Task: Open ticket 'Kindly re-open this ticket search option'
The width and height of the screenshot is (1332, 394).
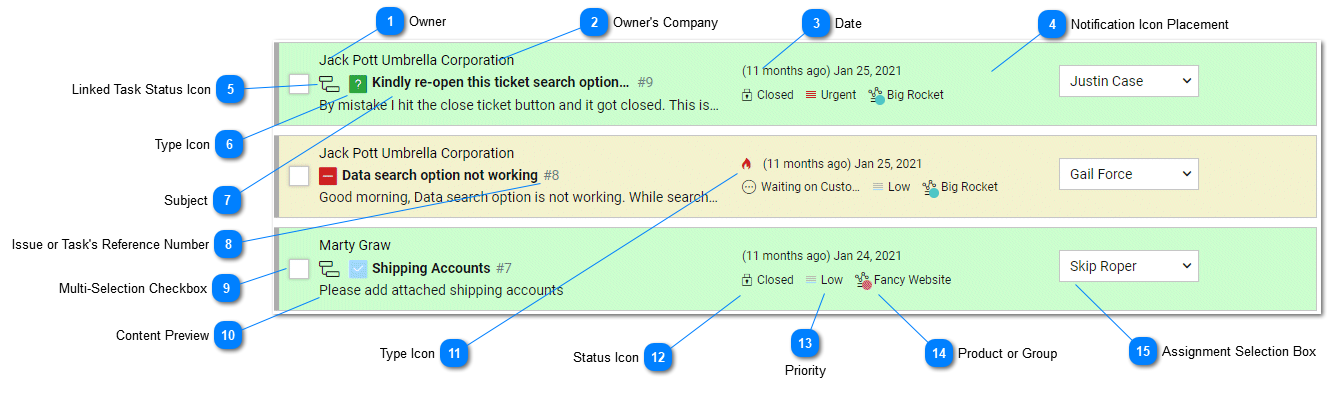Action: [500, 82]
